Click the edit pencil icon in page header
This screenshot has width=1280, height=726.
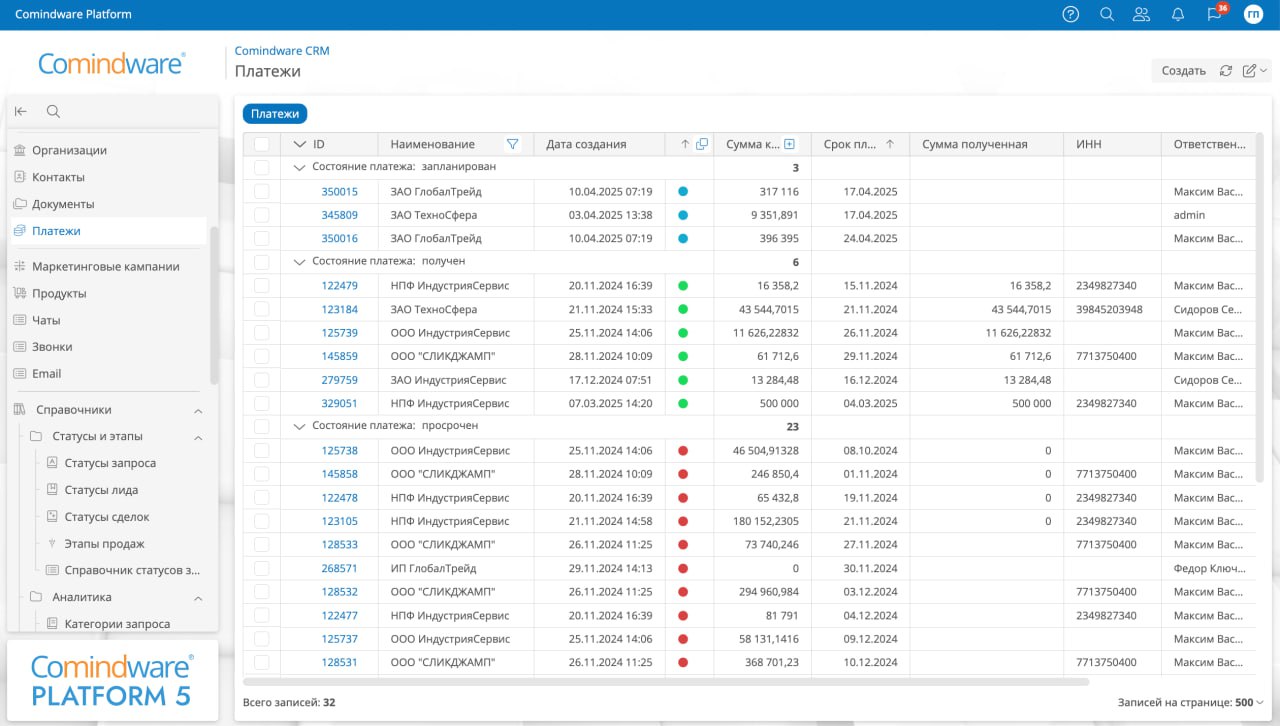tap(1249, 71)
